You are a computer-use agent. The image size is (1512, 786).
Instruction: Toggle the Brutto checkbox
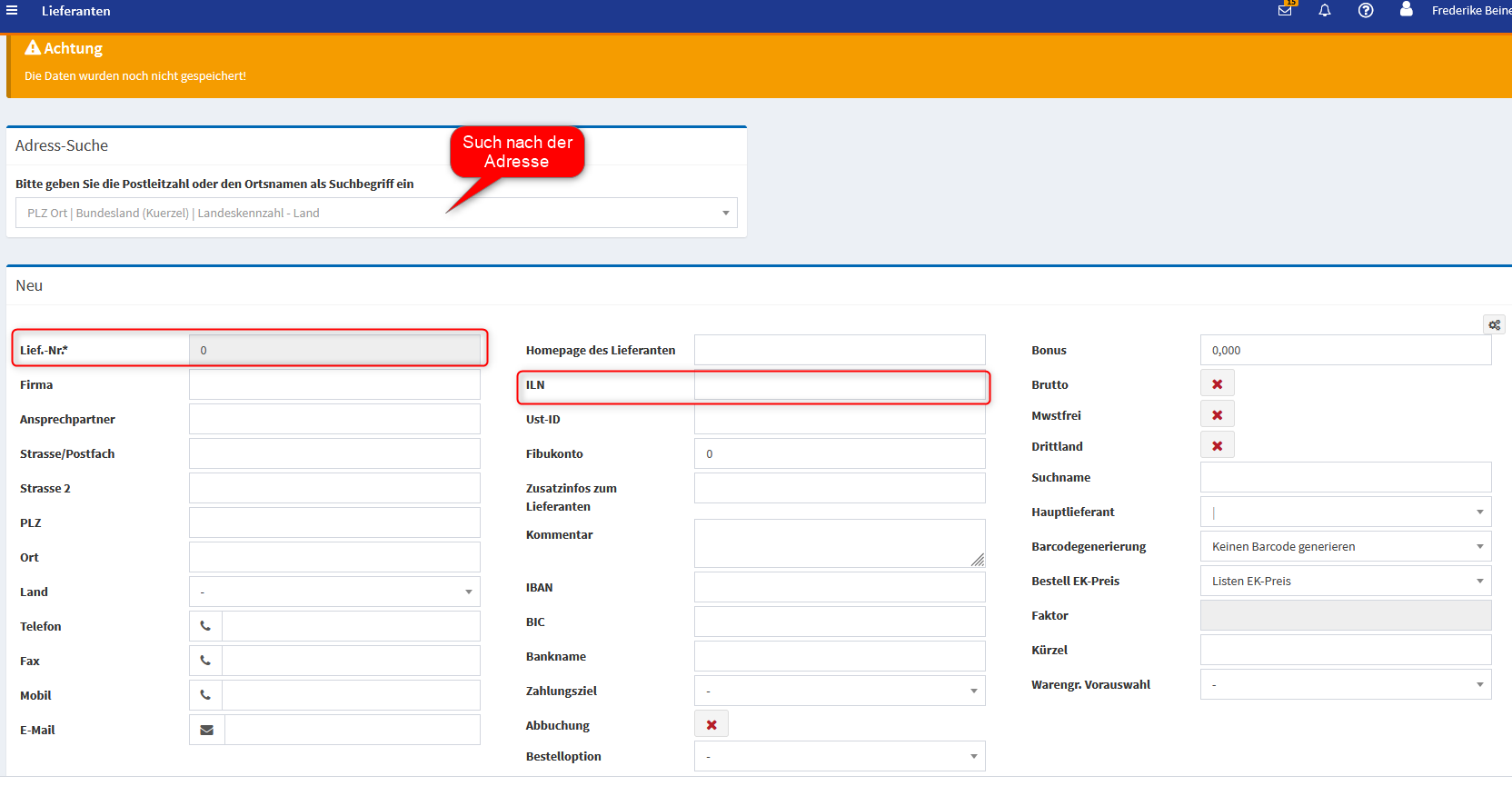(1217, 384)
